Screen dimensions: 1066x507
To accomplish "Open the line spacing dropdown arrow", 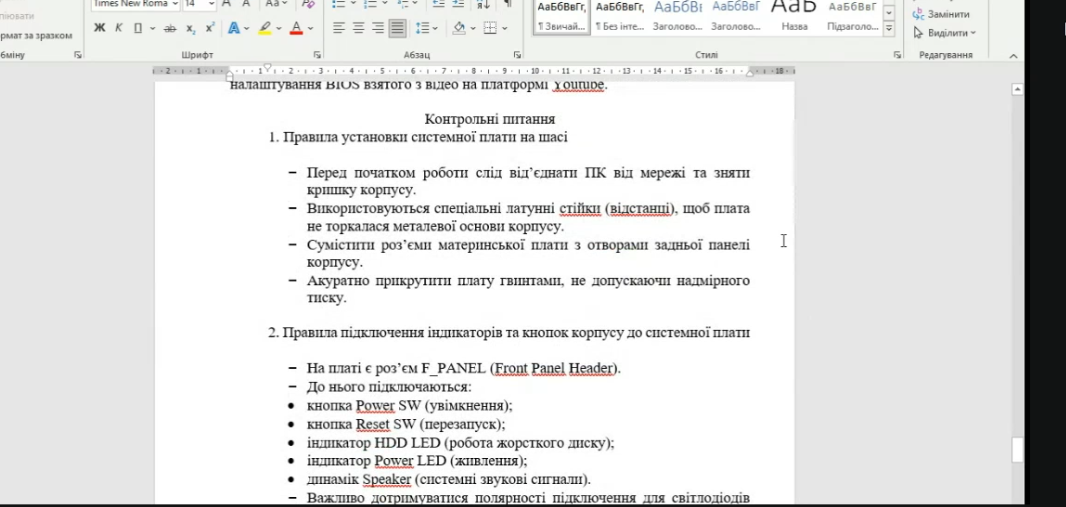I will point(435,29).
